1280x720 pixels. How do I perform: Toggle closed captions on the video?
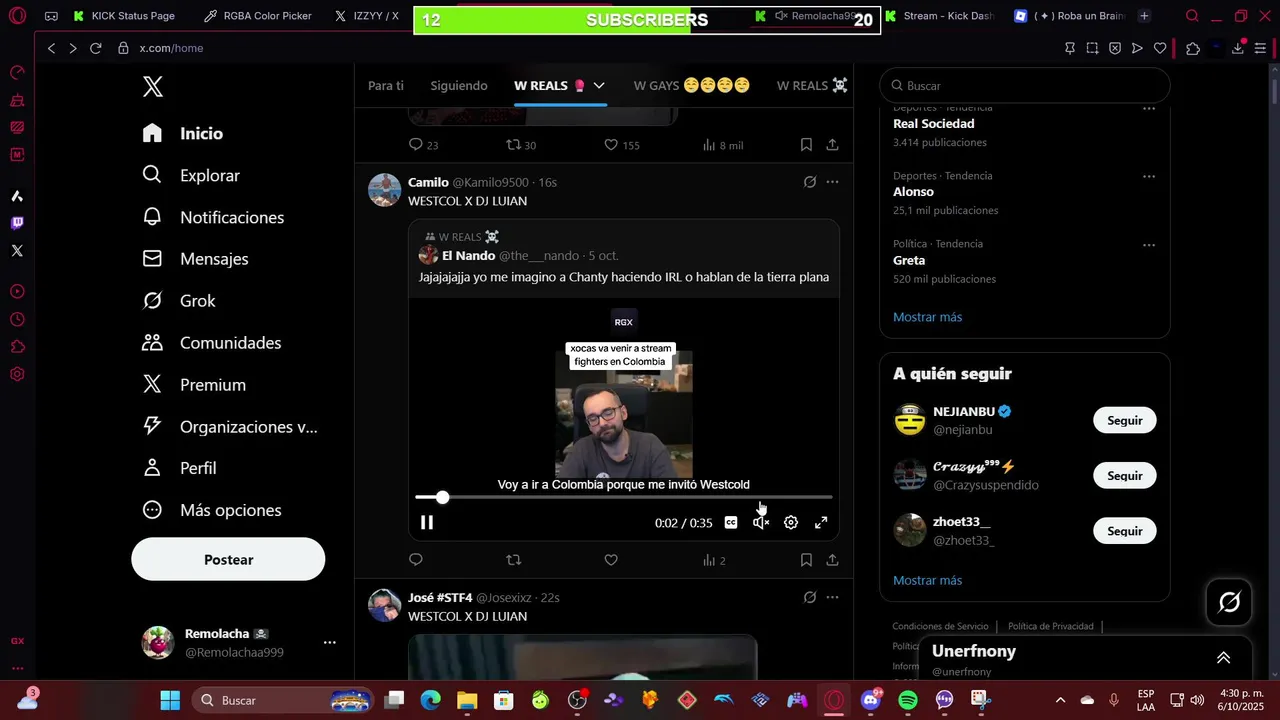click(x=731, y=522)
